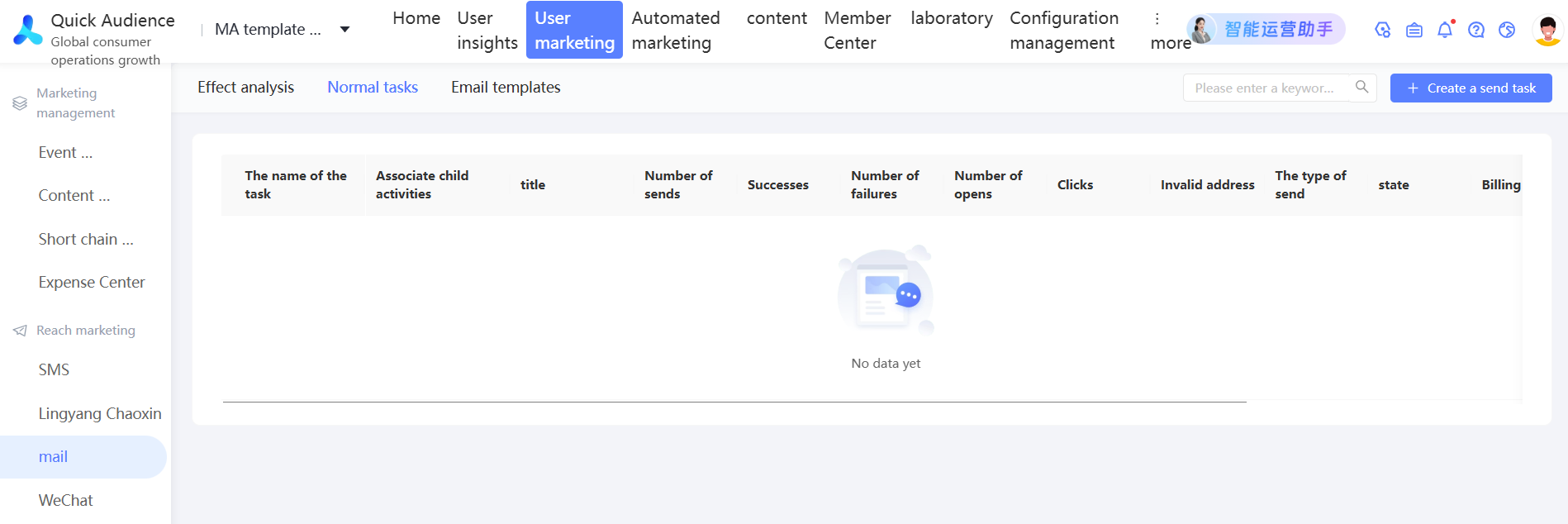Open the notifications bell

point(1445,30)
